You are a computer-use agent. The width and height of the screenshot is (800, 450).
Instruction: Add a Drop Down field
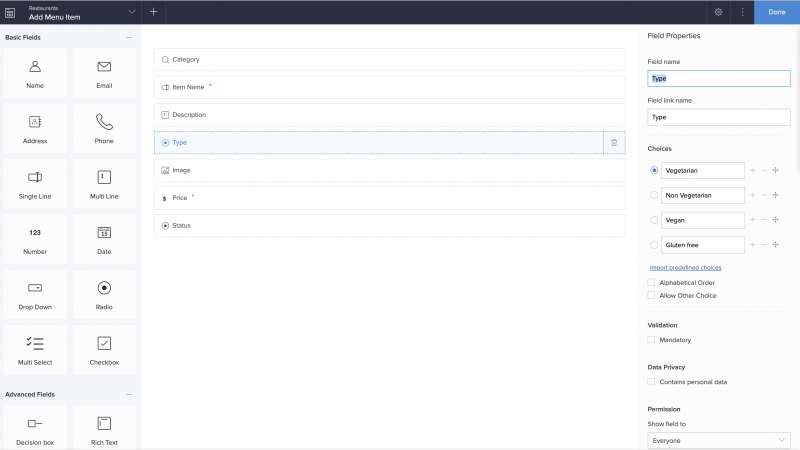[35, 295]
